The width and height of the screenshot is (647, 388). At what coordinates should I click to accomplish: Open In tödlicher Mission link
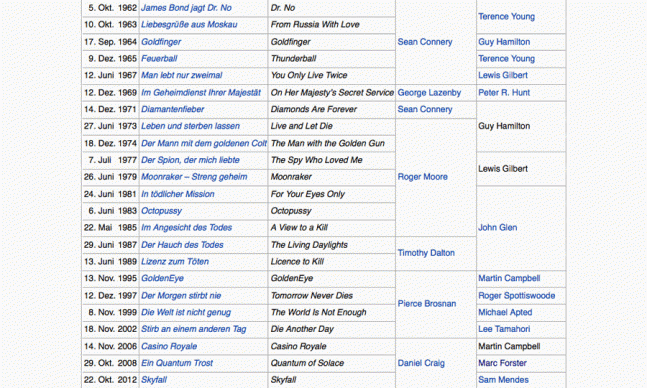pyautogui.click(x=177, y=194)
